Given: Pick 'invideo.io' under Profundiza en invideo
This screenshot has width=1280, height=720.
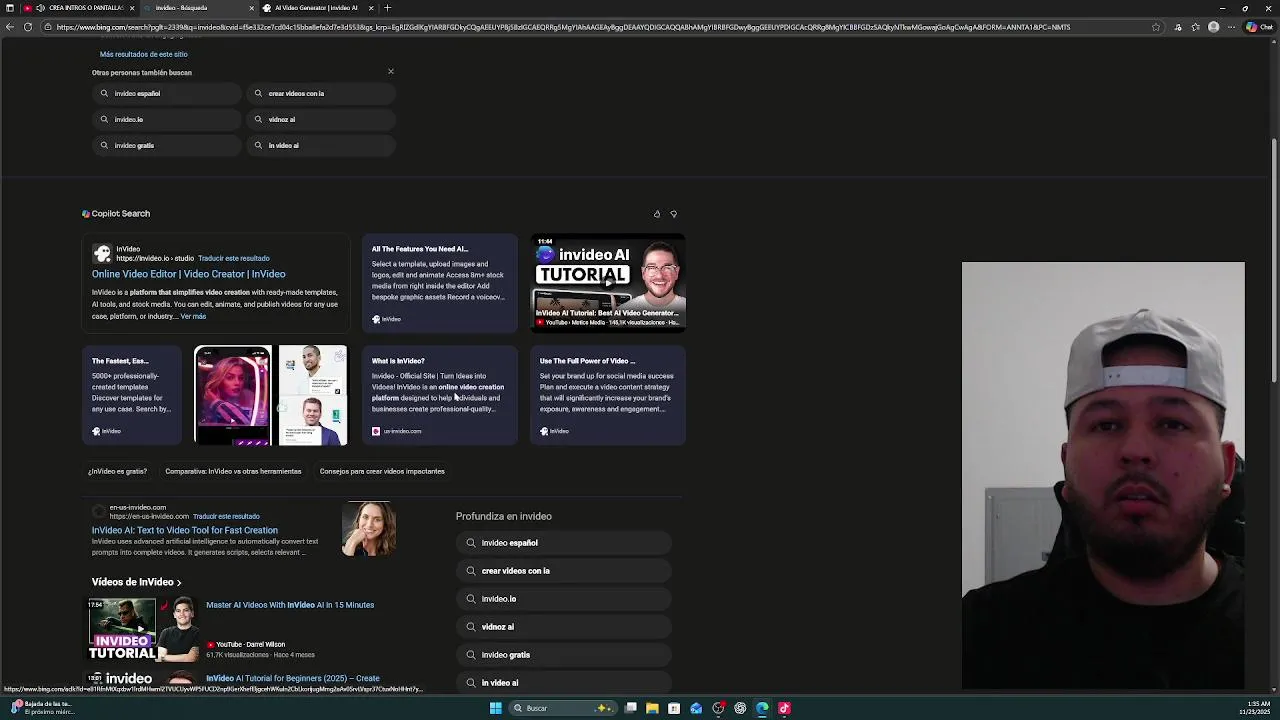Looking at the screenshot, I should click(x=564, y=599).
